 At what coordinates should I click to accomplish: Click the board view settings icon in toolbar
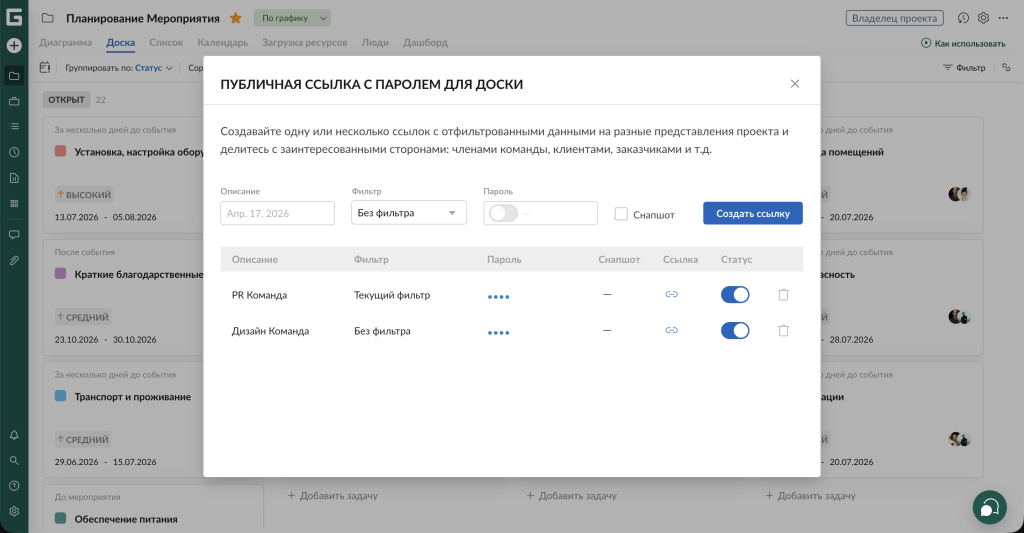[x=45, y=67]
